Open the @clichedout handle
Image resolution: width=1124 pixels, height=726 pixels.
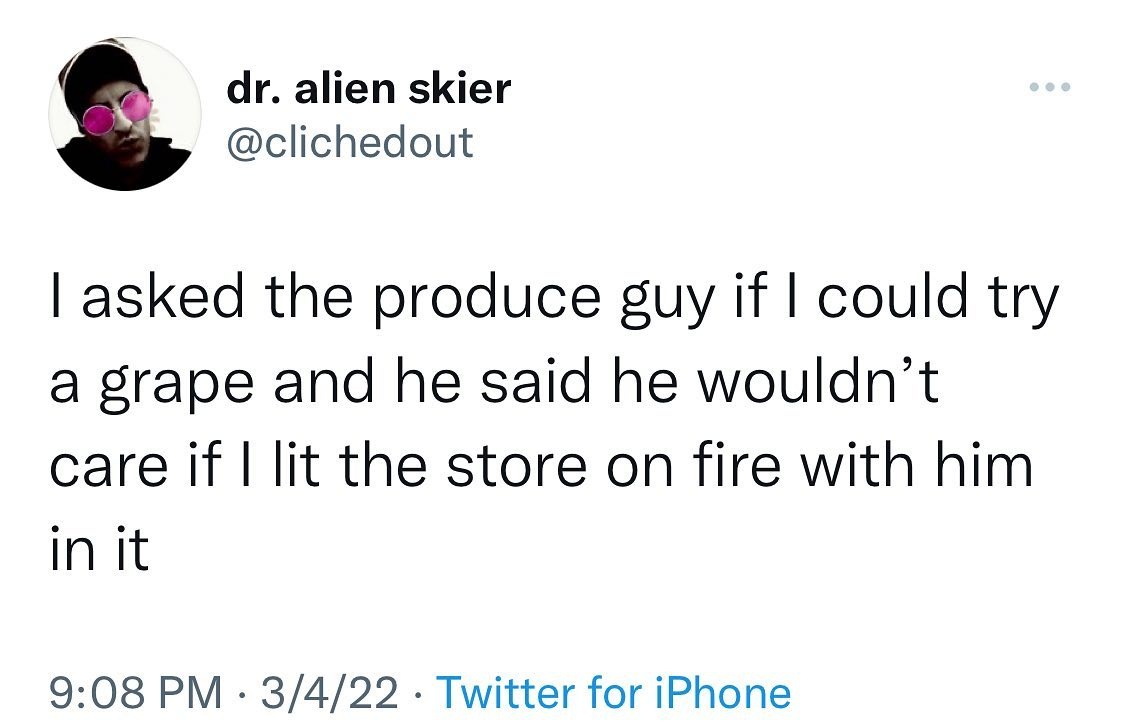350,142
